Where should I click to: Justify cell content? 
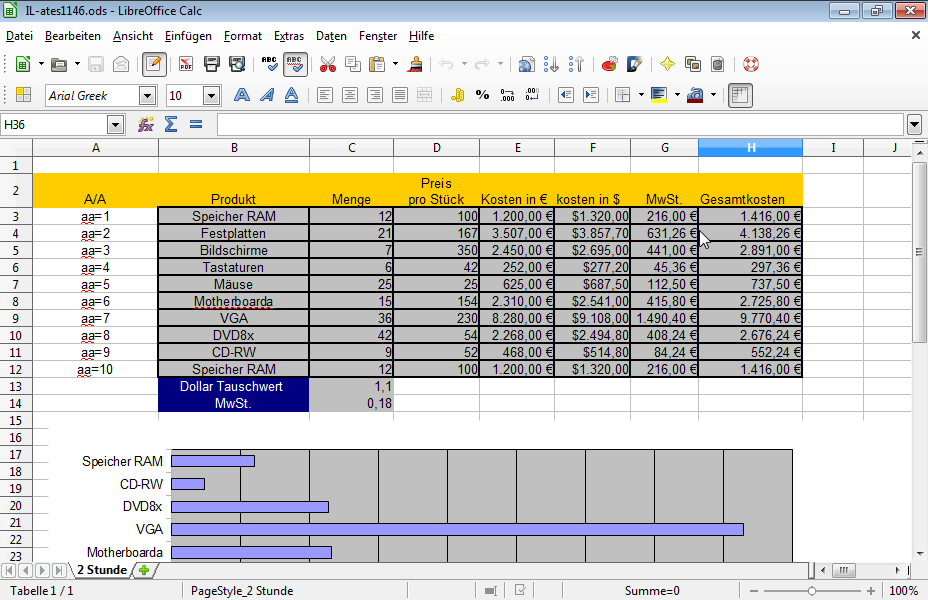coord(400,95)
